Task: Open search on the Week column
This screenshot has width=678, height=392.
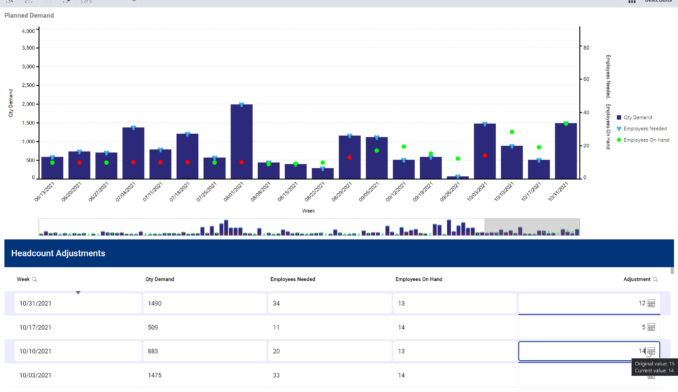Action: [x=35, y=280]
